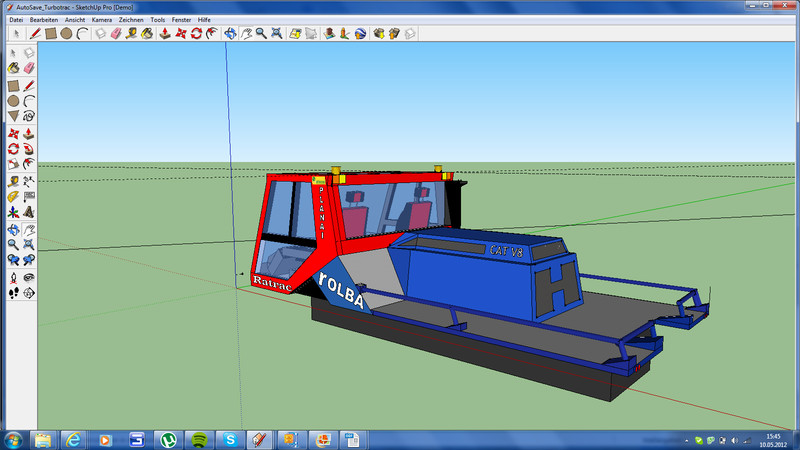Open uTorrent from taskbar
The image size is (800, 450).
point(168,440)
